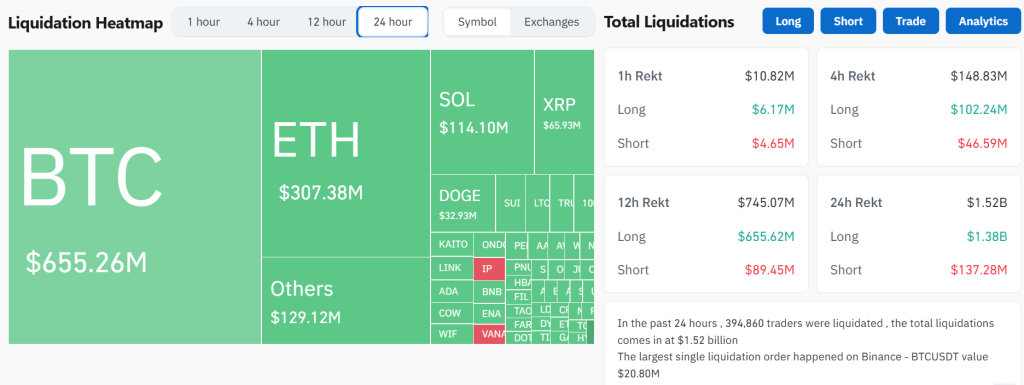This screenshot has width=1024, height=385.
Task: Open the XRP $65.93M heatmap tile
Action: pyautogui.click(x=564, y=112)
